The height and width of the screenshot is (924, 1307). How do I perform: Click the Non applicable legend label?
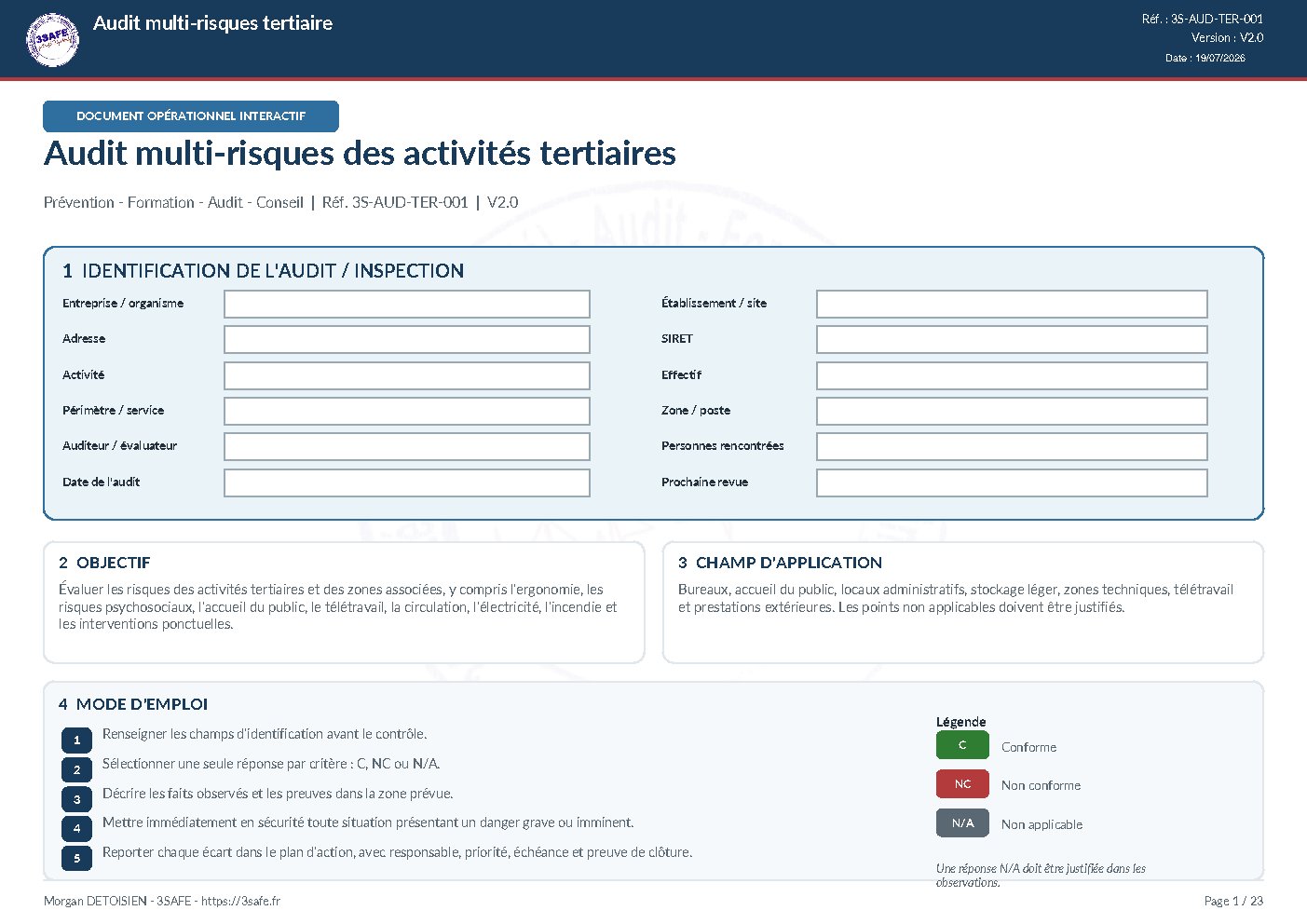[1042, 824]
